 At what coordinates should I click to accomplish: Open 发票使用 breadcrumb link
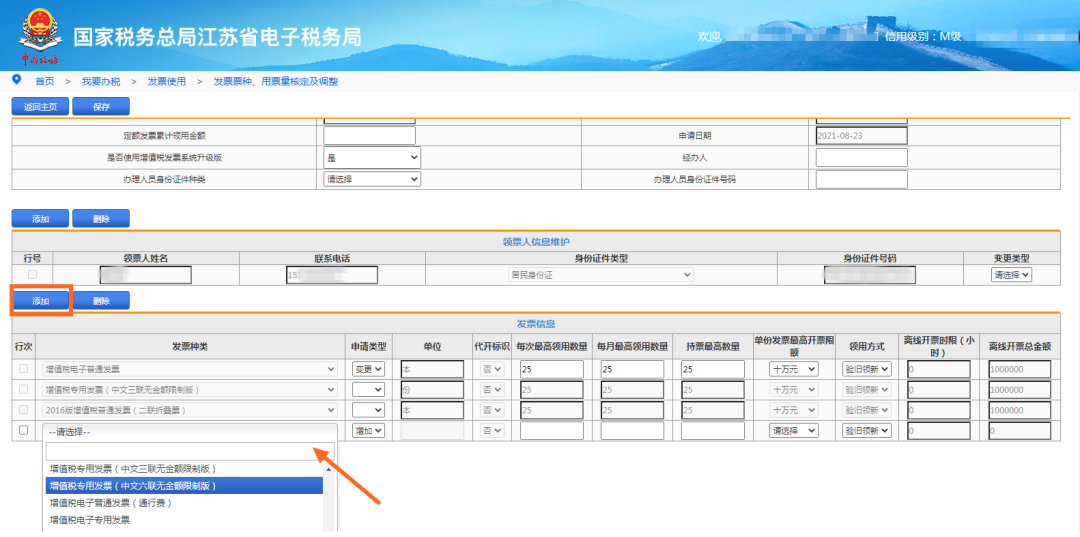(167, 81)
